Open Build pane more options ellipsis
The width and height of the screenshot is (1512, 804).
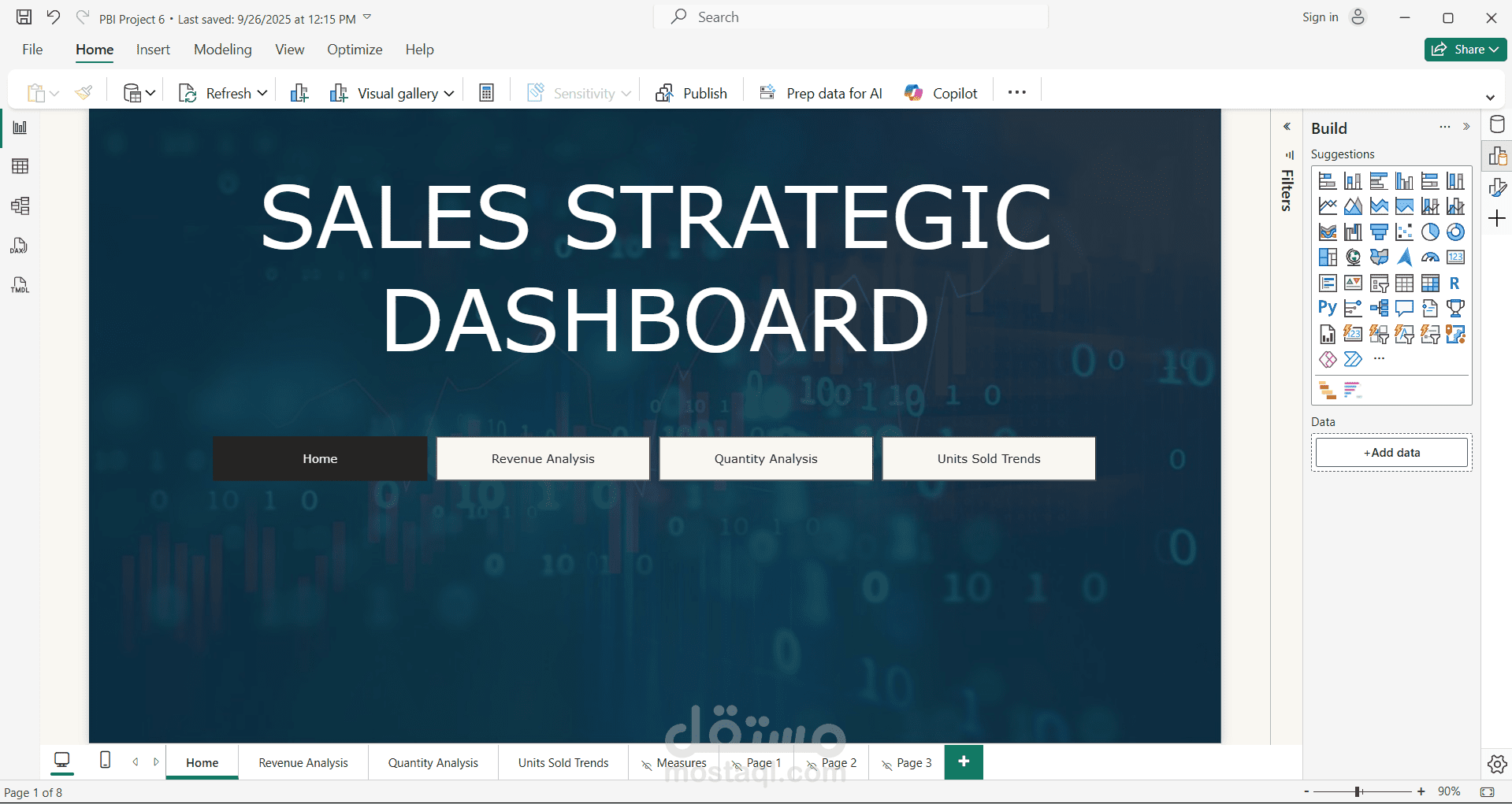1445,127
